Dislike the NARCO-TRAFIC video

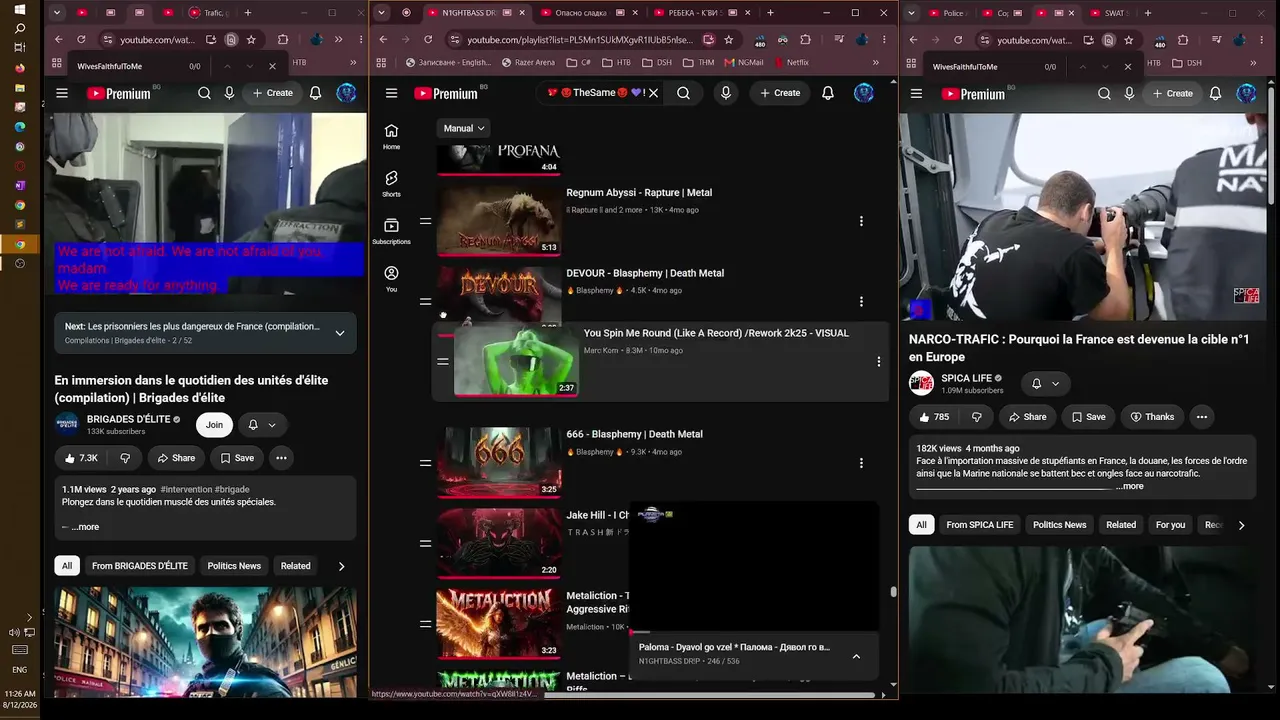[x=977, y=417]
